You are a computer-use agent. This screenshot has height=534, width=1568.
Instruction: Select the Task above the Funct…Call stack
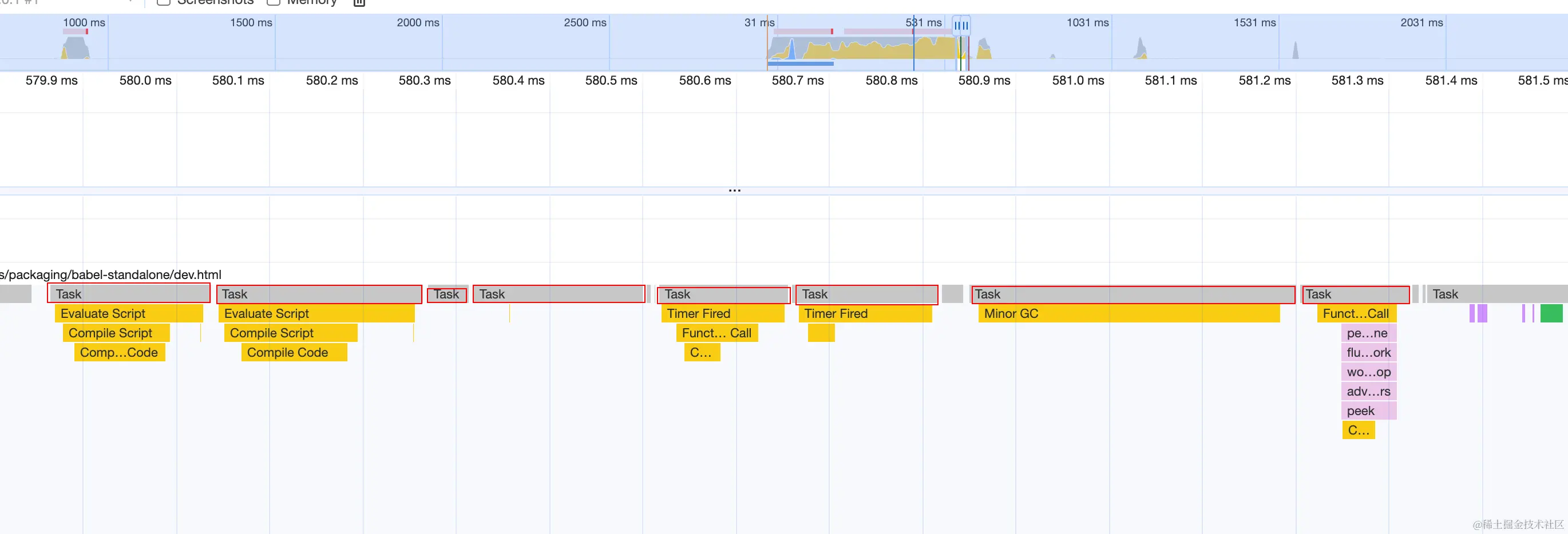(1355, 294)
